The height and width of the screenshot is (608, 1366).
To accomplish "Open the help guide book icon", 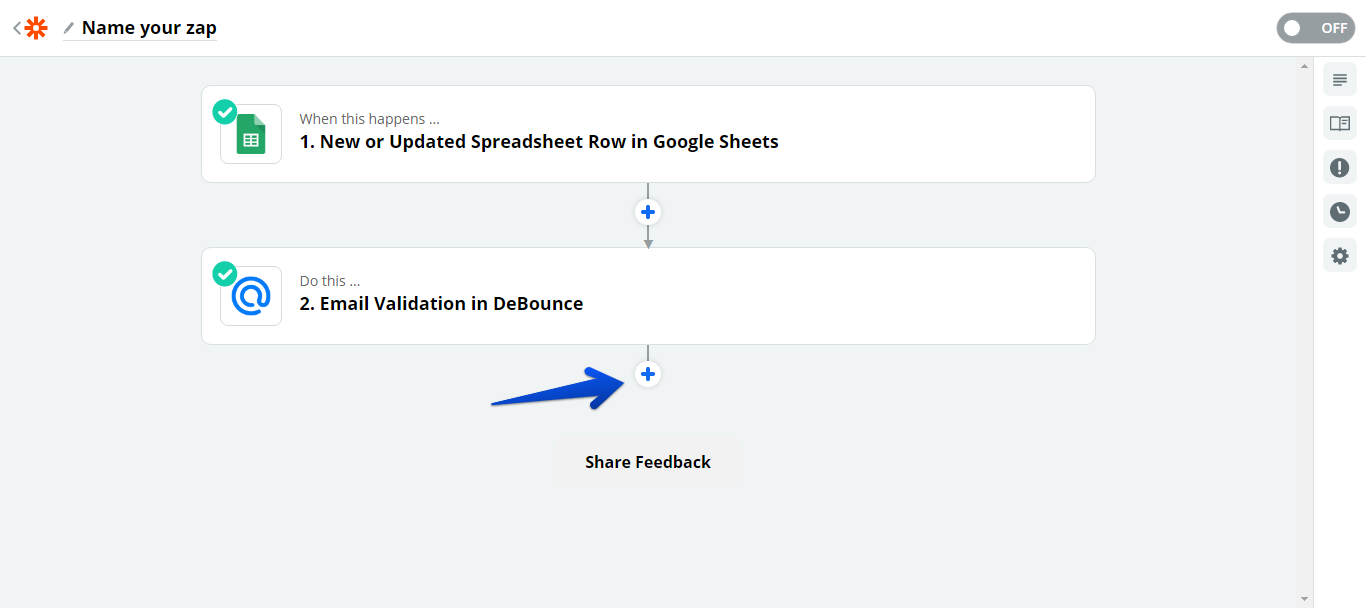I will tap(1339, 123).
